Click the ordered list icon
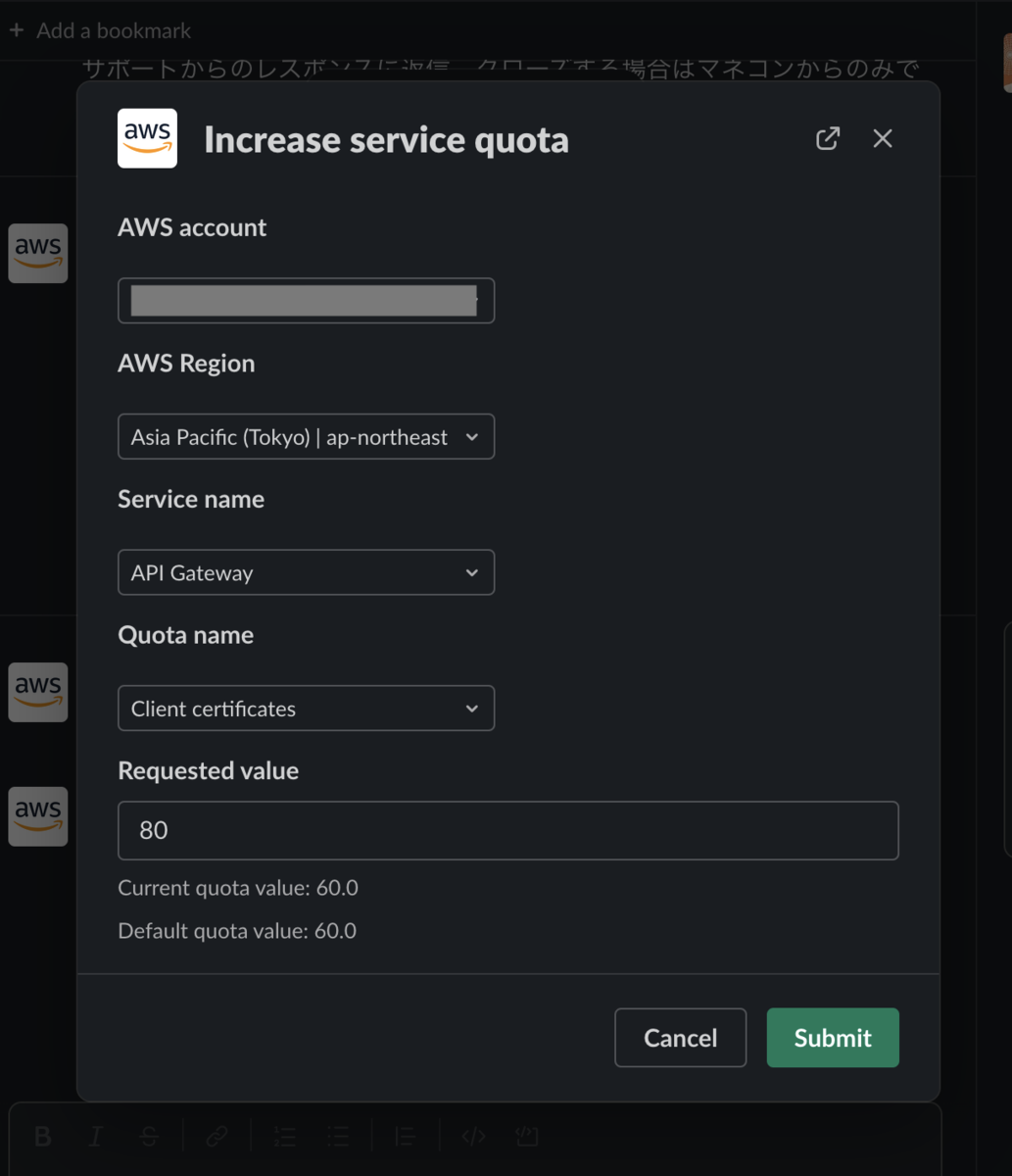 pyautogui.click(x=285, y=1136)
